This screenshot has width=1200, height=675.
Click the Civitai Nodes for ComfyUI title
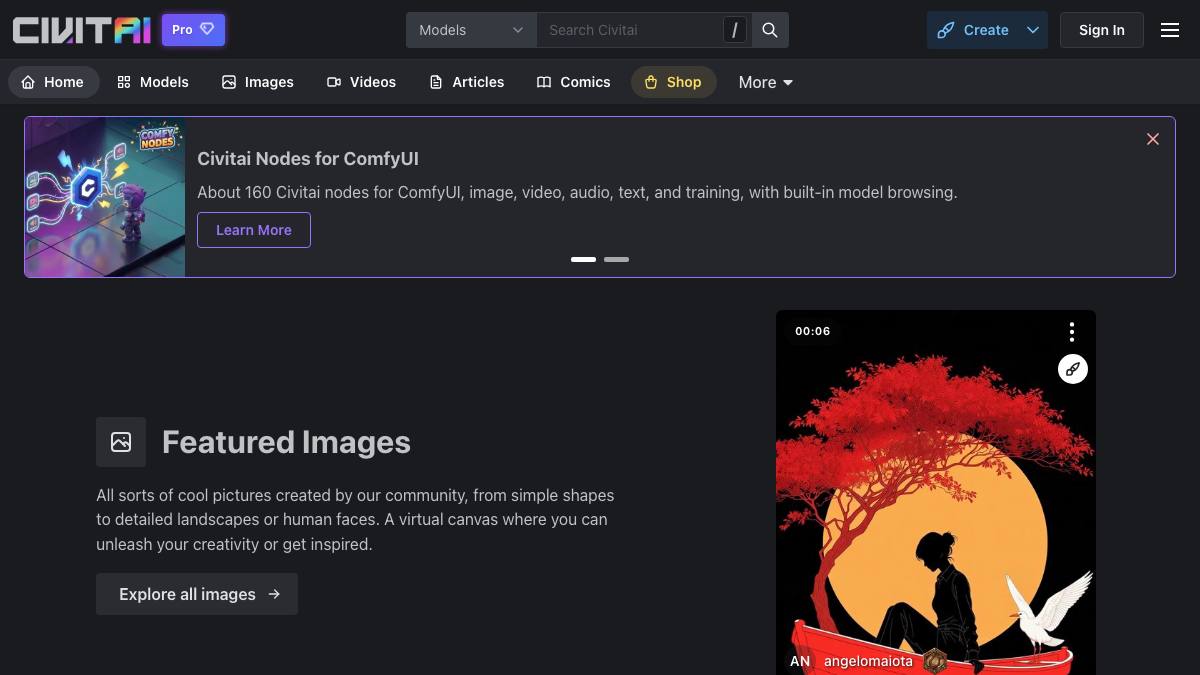[308, 158]
